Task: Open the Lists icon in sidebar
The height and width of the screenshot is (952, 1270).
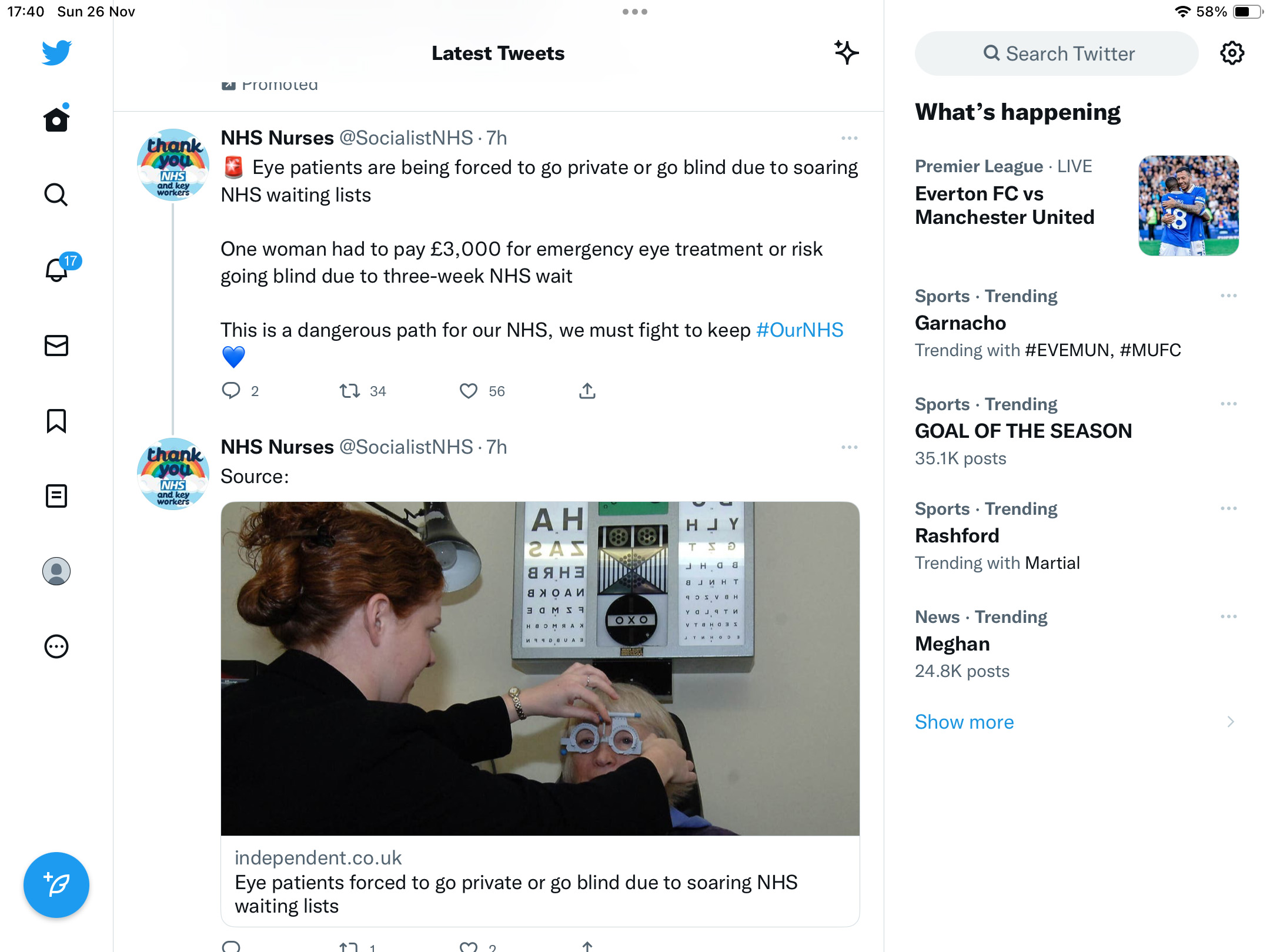Action: [56, 496]
